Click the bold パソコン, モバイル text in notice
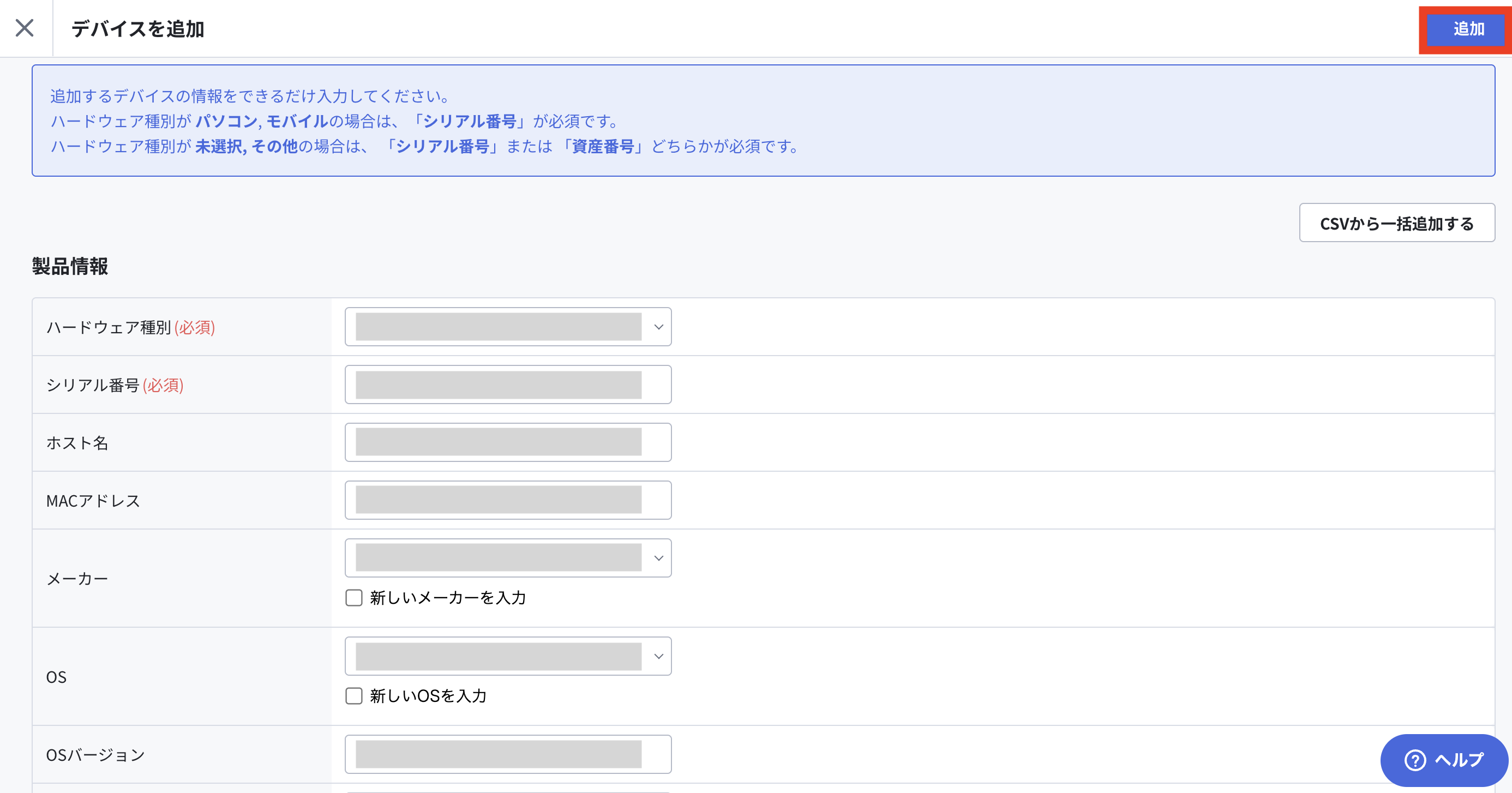 (262, 121)
